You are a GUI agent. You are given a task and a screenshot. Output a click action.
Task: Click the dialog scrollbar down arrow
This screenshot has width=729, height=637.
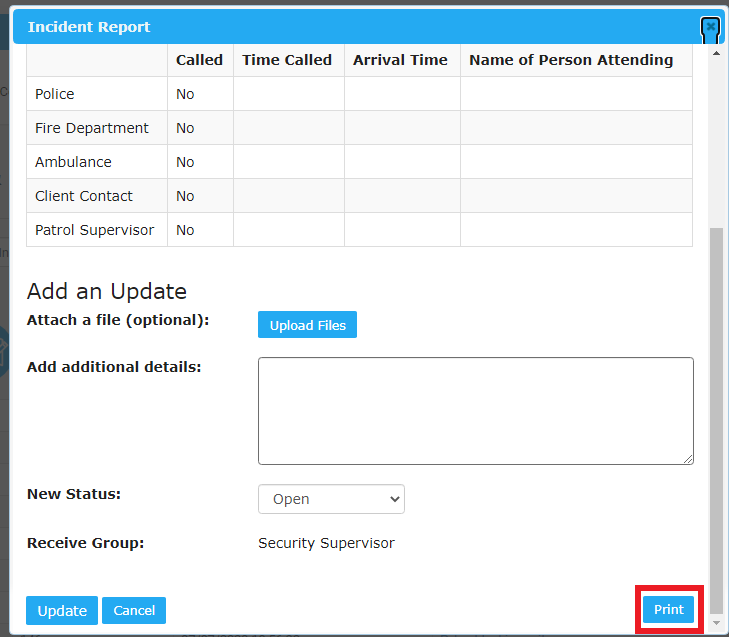tap(715, 623)
